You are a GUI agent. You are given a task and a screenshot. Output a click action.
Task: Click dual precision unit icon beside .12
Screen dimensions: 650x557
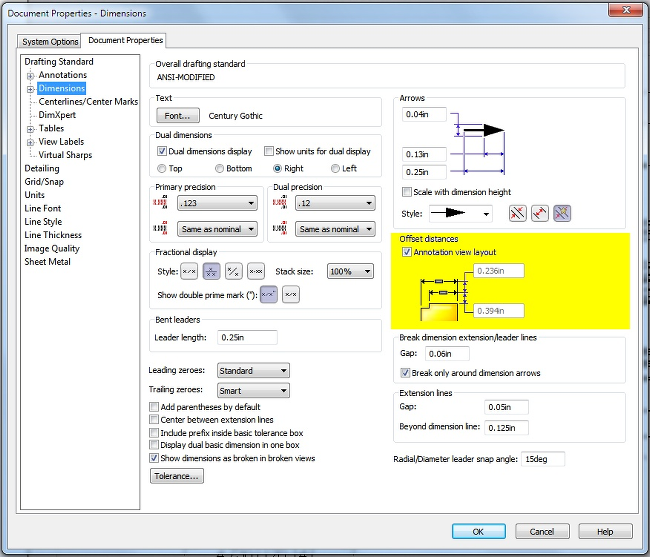[x=280, y=202]
